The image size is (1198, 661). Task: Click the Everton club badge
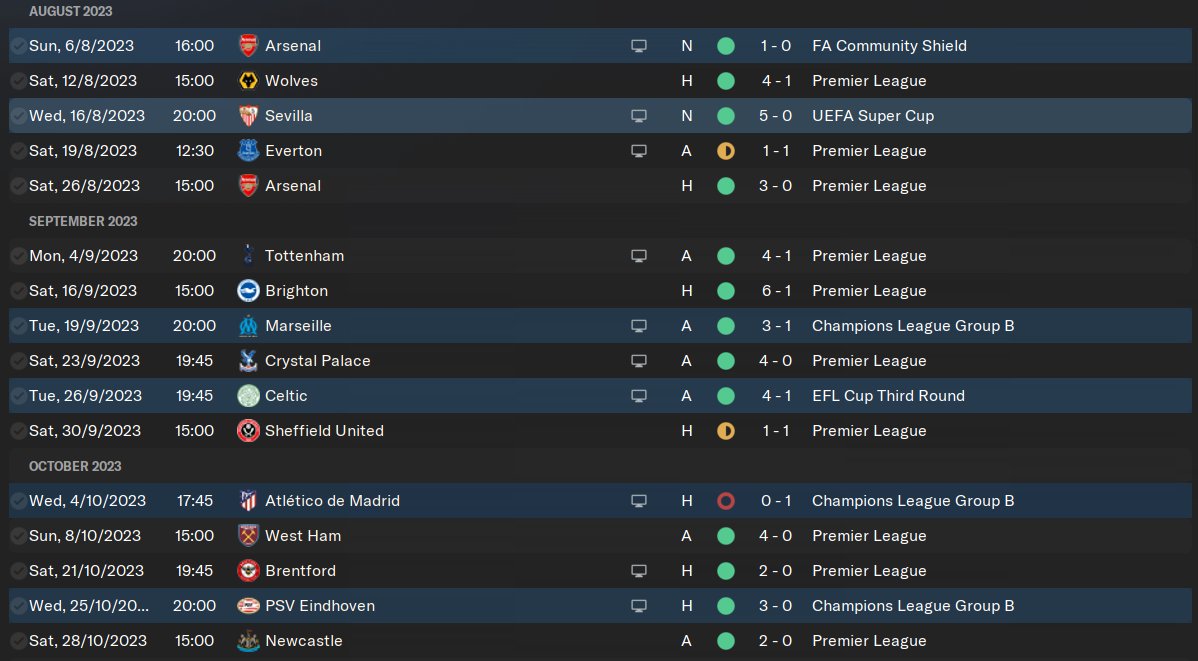(248, 151)
